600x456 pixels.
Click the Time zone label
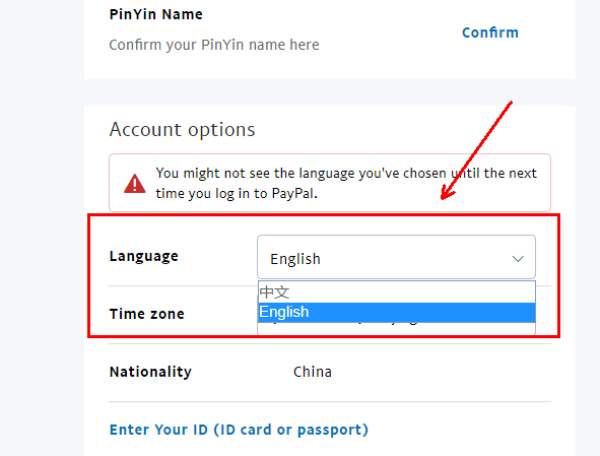(x=147, y=314)
